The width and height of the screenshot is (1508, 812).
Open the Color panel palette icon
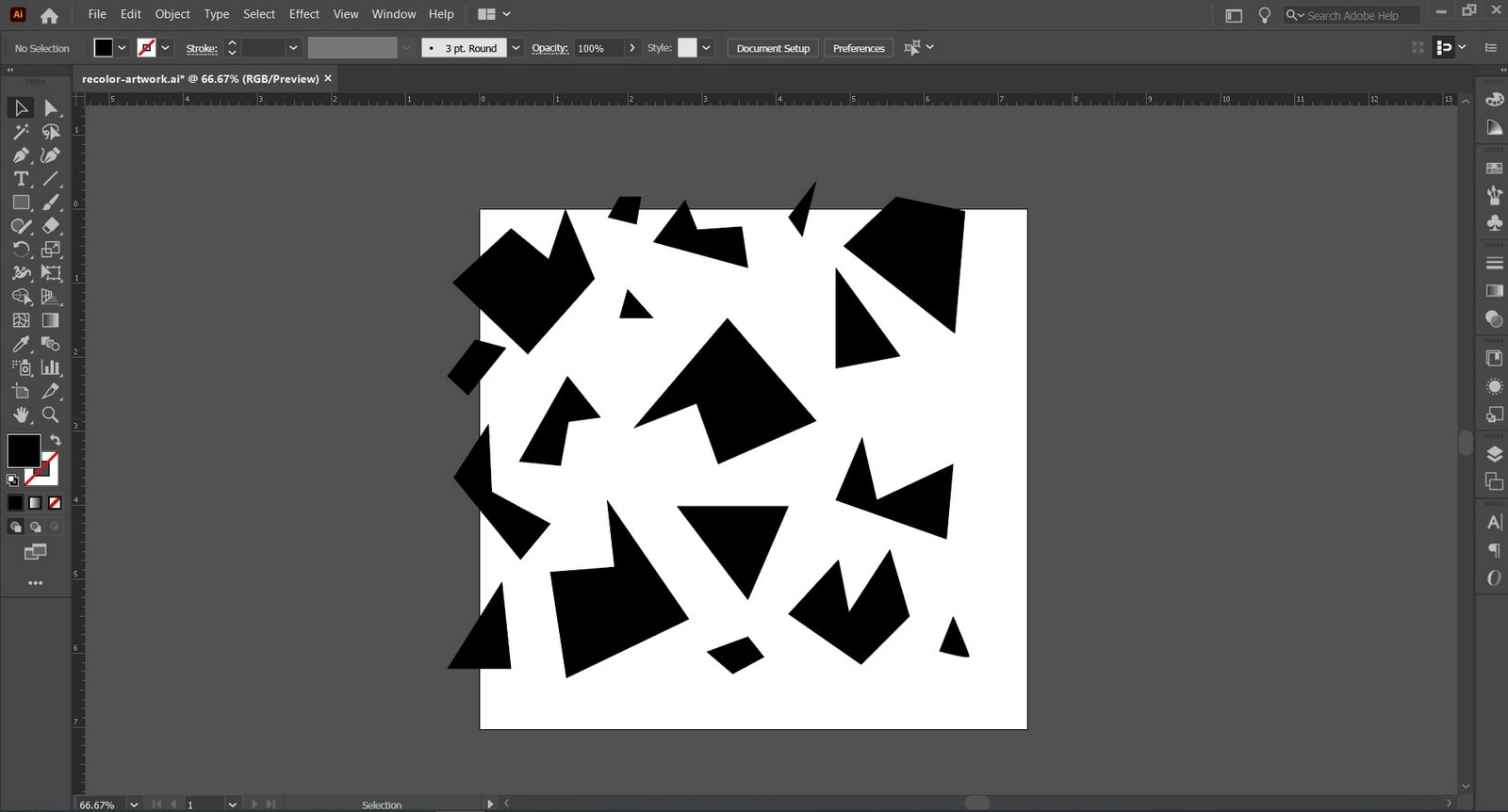pos(1494,100)
